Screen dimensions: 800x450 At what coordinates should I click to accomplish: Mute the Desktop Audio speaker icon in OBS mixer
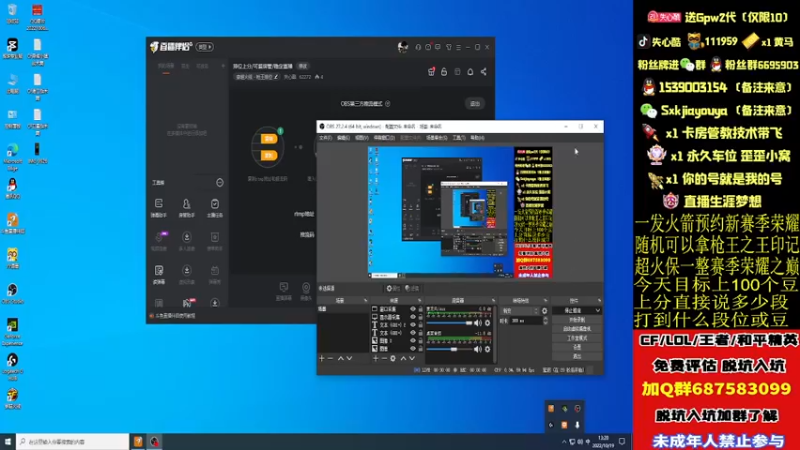(478, 349)
